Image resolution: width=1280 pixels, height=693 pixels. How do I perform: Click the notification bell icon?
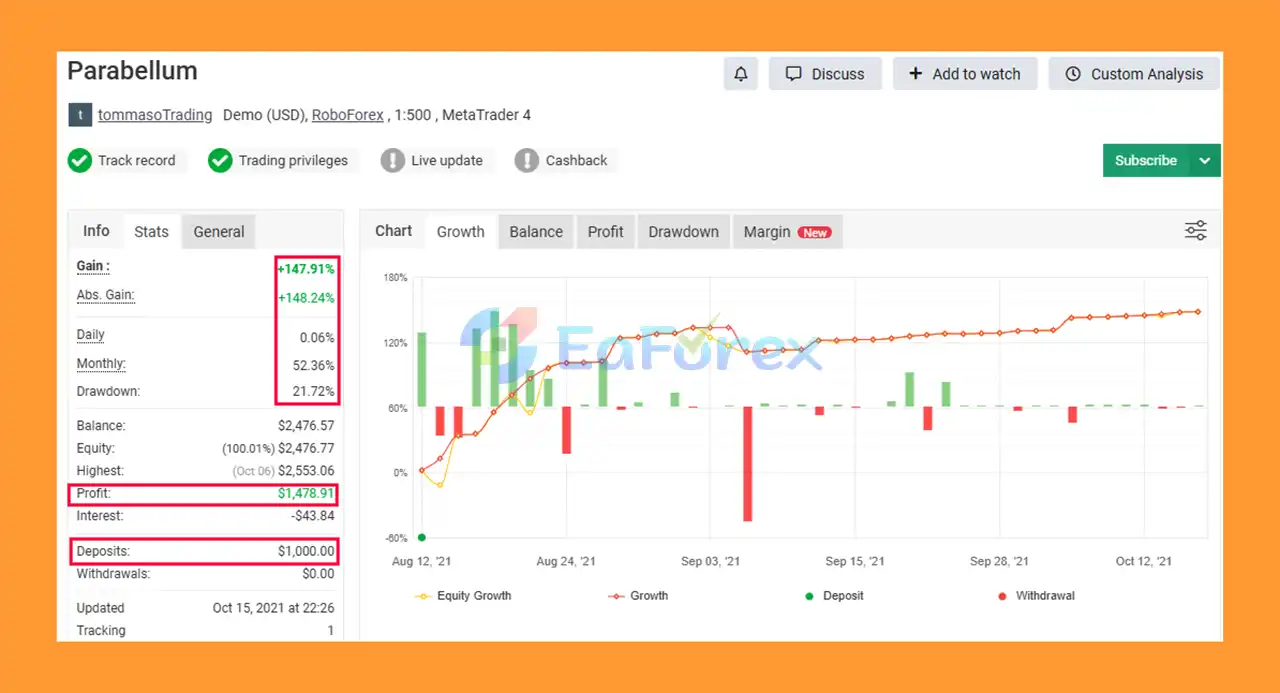point(741,74)
